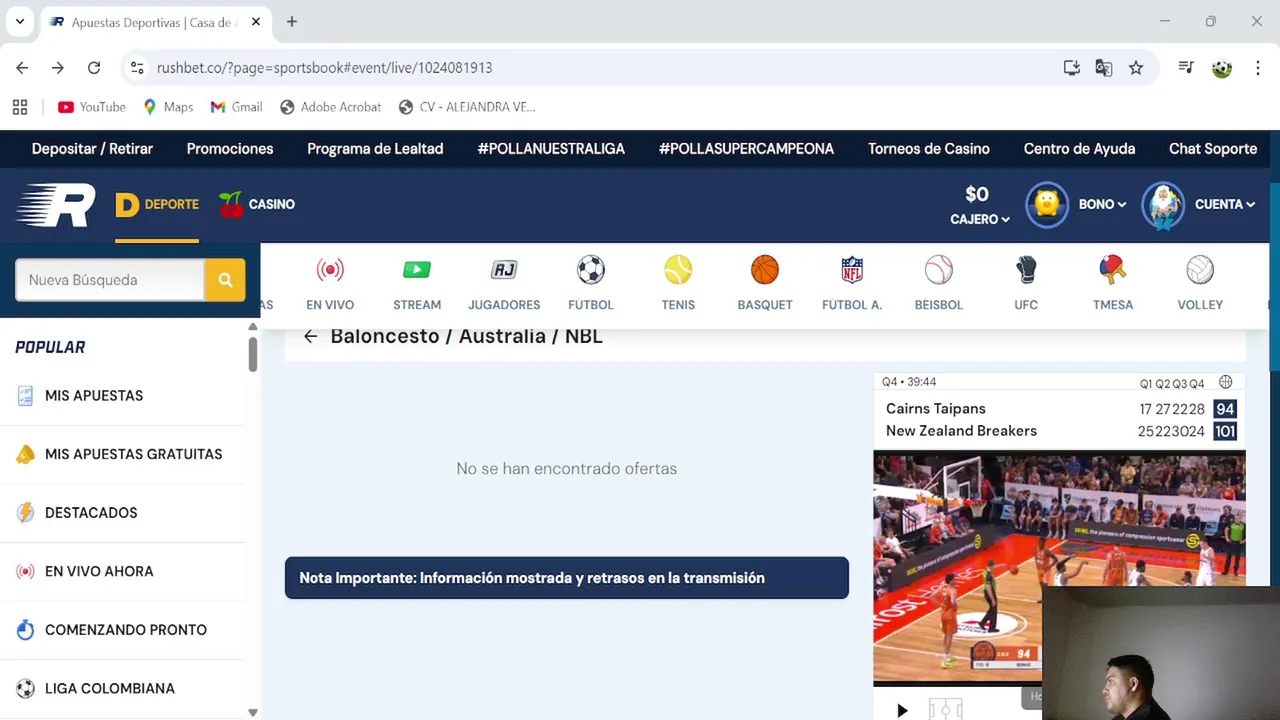The width and height of the screenshot is (1280, 720).
Task: Open Centro de Ayuda
Action: tap(1079, 149)
